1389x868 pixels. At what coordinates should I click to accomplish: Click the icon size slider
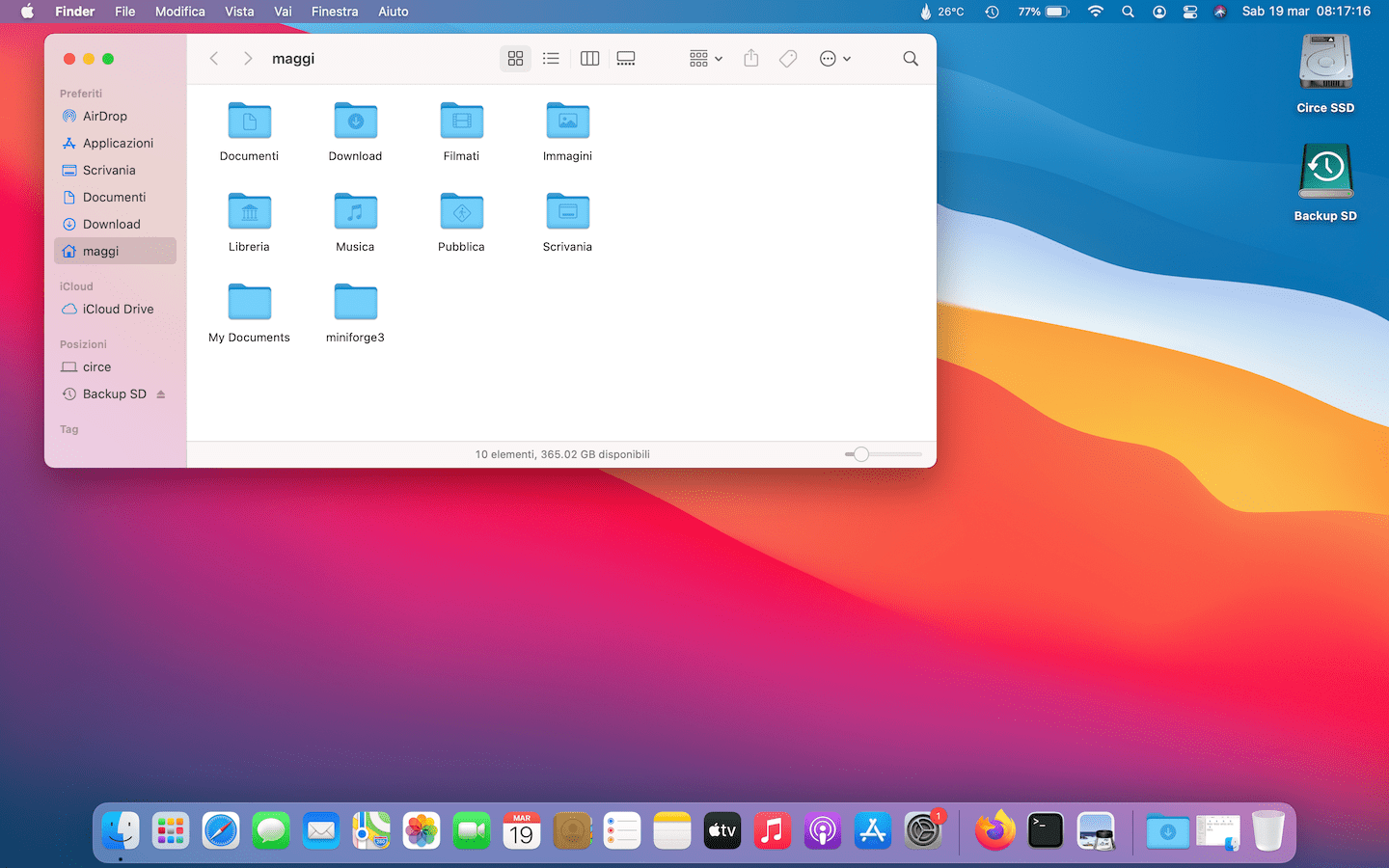click(861, 454)
